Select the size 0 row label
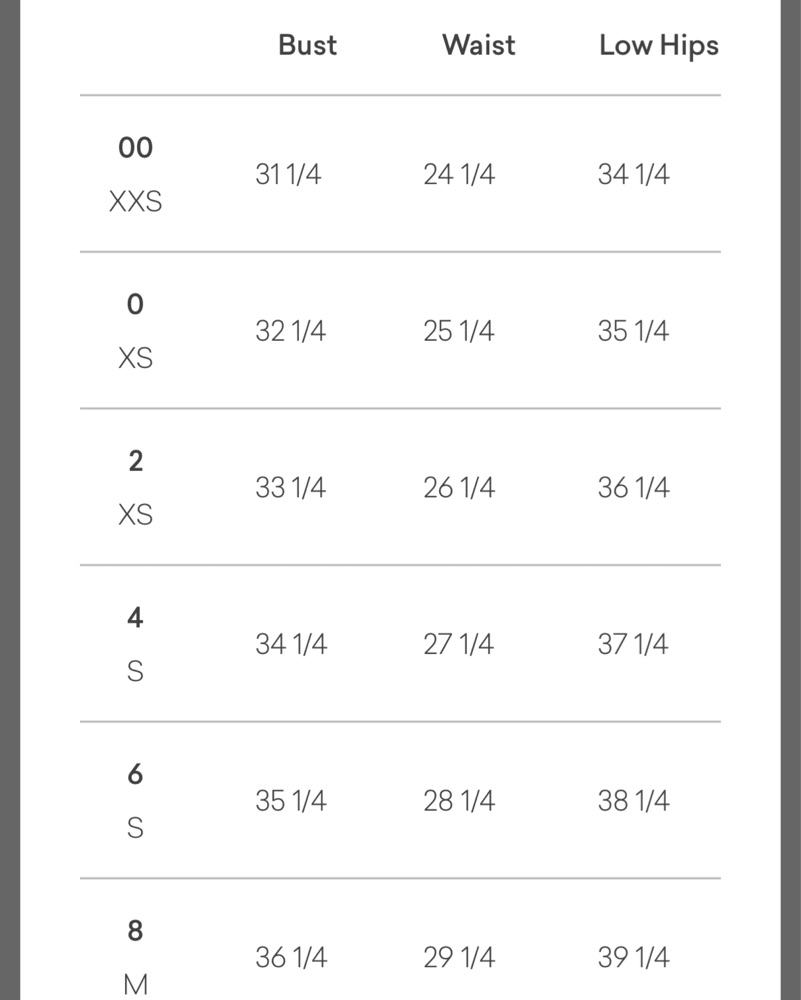The image size is (801, 1000). pos(135,304)
